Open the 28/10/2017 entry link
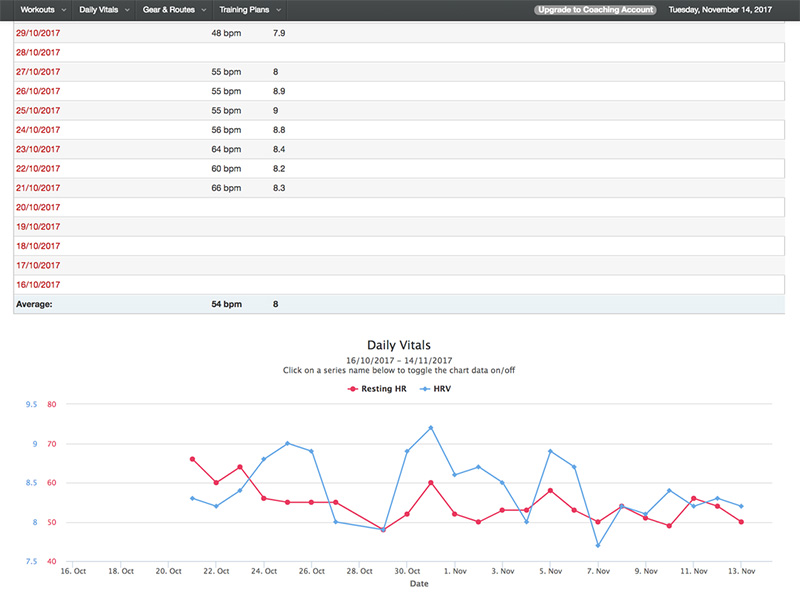The height and width of the screenshot is (601, 800). (38, 53)
